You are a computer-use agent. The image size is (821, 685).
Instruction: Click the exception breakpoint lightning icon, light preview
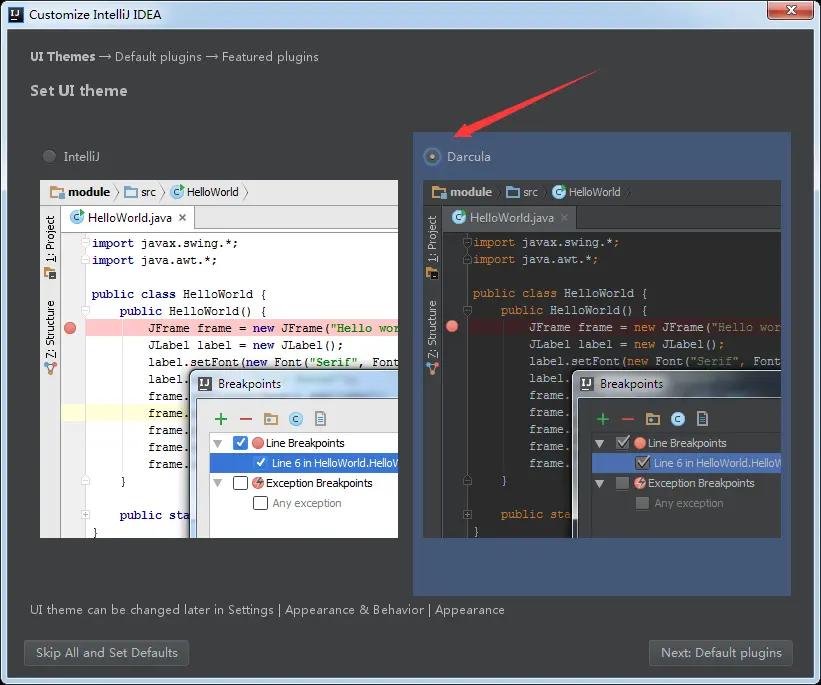258,483
